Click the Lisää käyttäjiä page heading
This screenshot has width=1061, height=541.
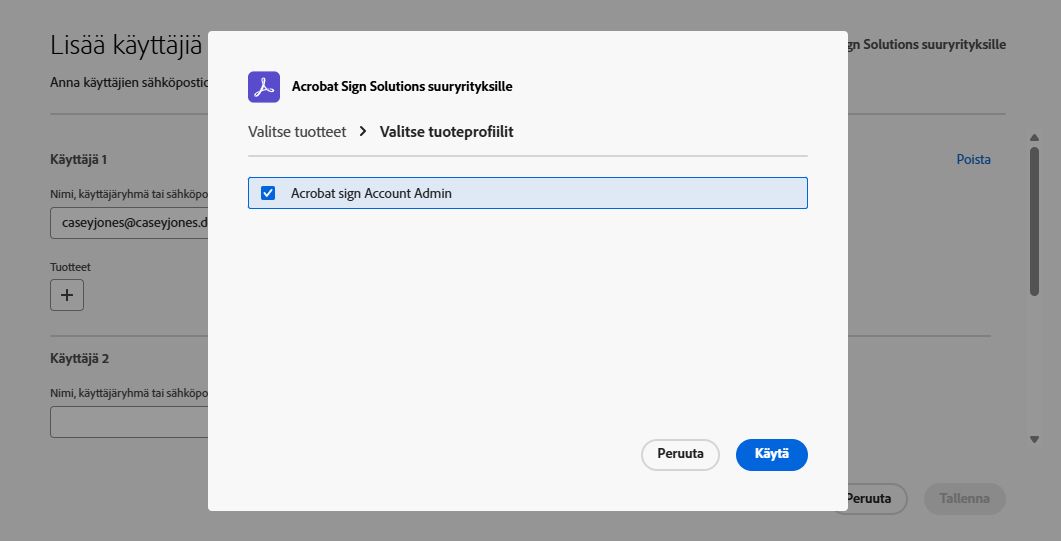126,45
